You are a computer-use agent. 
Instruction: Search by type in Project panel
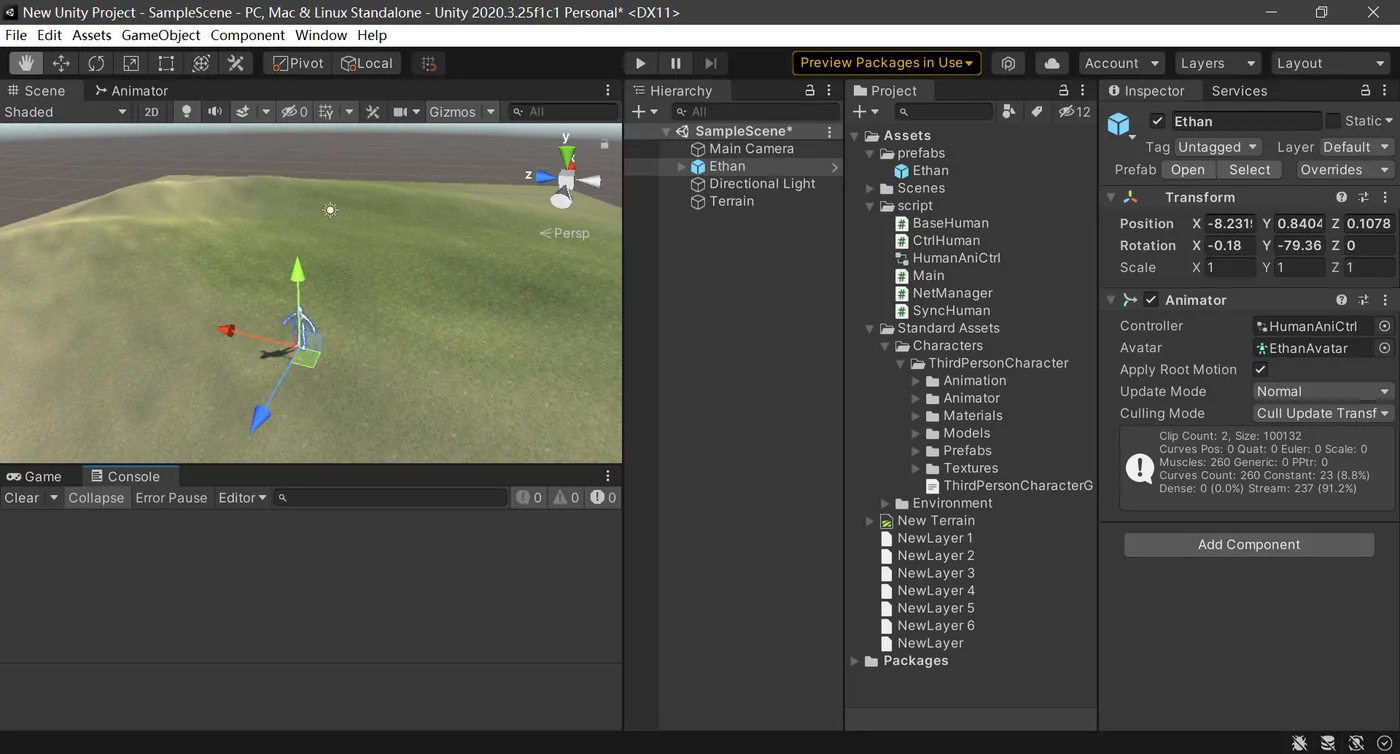[x=1009, y=112]
